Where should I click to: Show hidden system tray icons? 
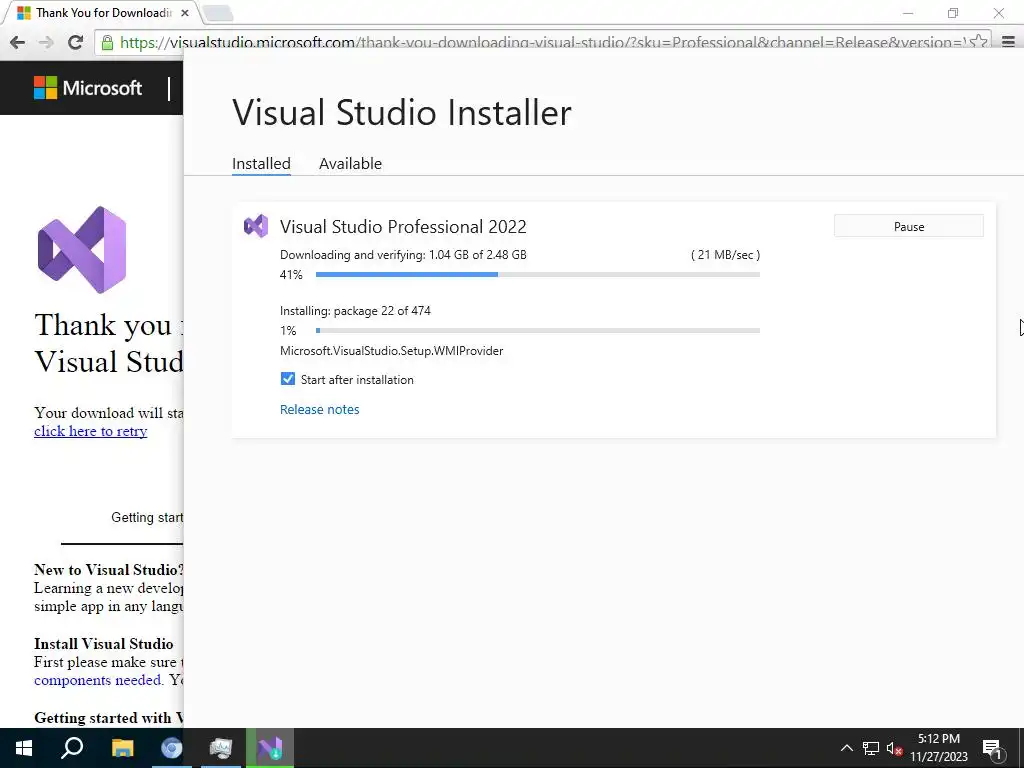coord(846,748)
